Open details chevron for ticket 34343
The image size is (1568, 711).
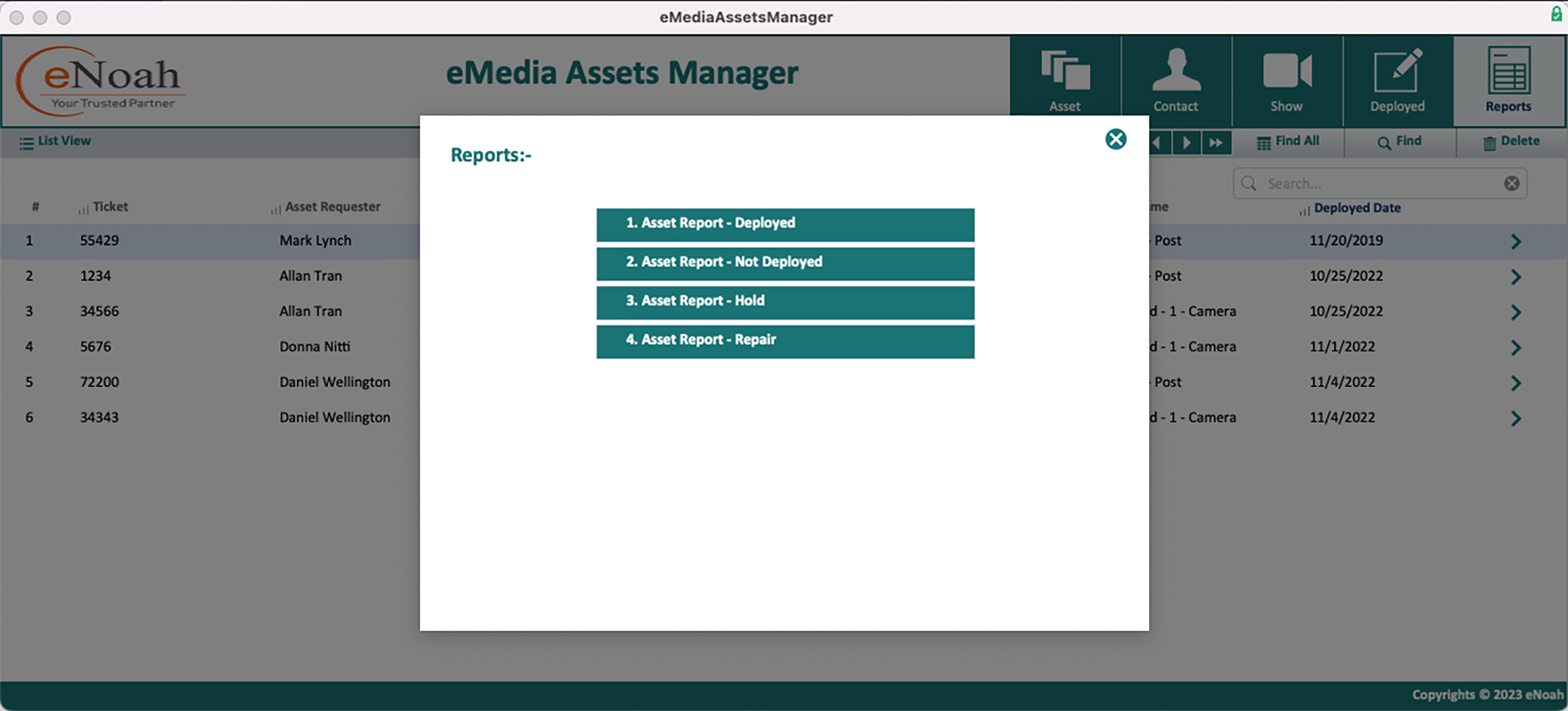[1516, 419]
